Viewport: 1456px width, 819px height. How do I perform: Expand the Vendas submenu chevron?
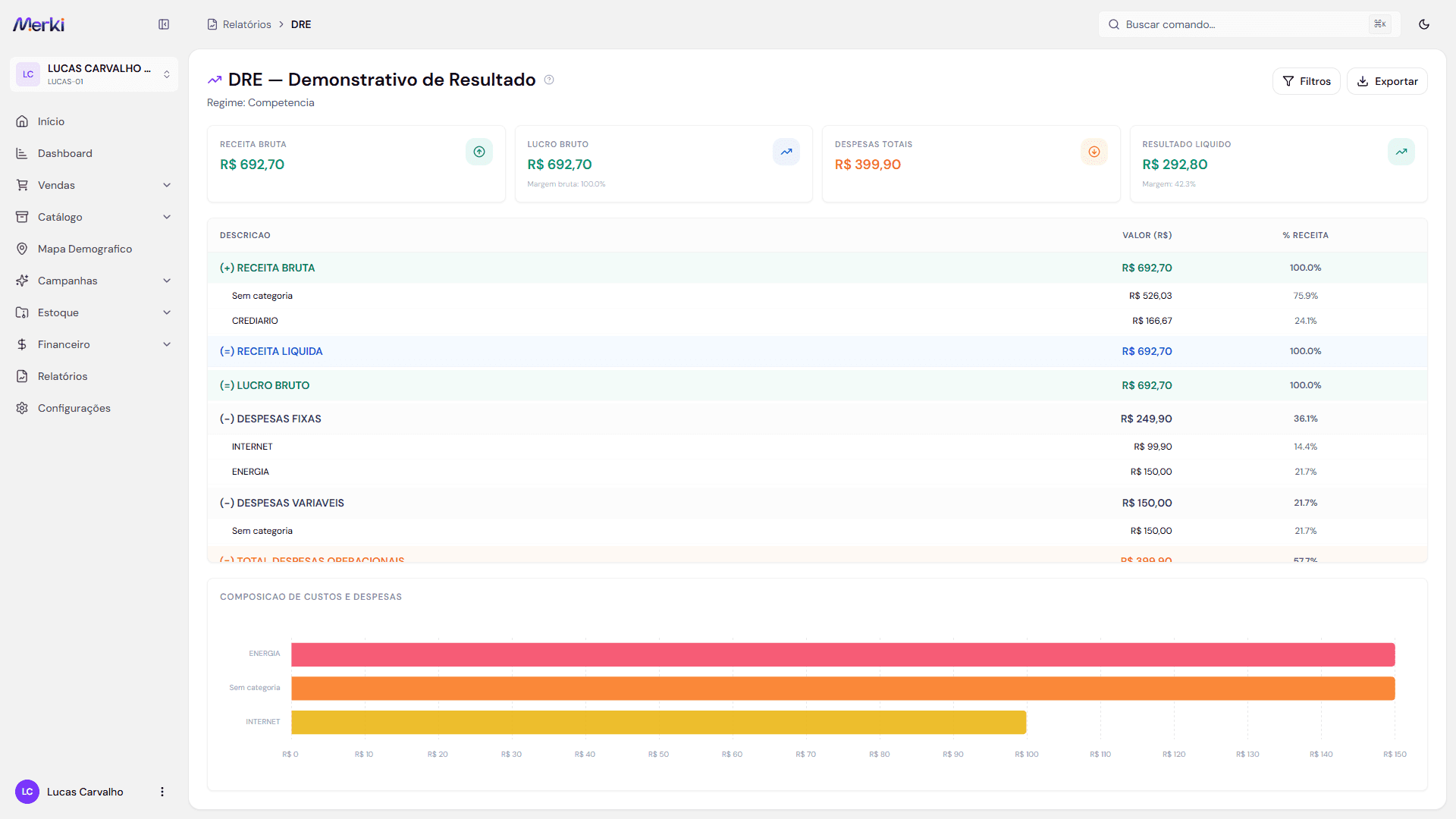click(167, 185)
